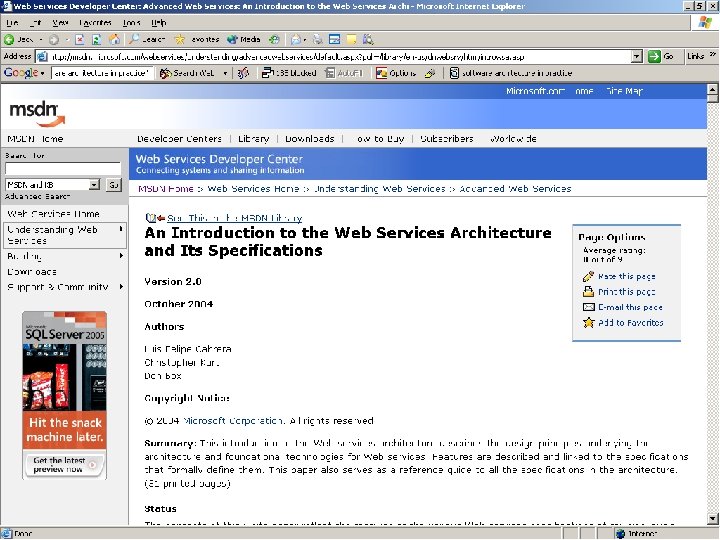Viewport: 720px width, 540px height.
Task: Click the AutoFill toolbar button
Action: pyautogui.click(x=344, y=73)
